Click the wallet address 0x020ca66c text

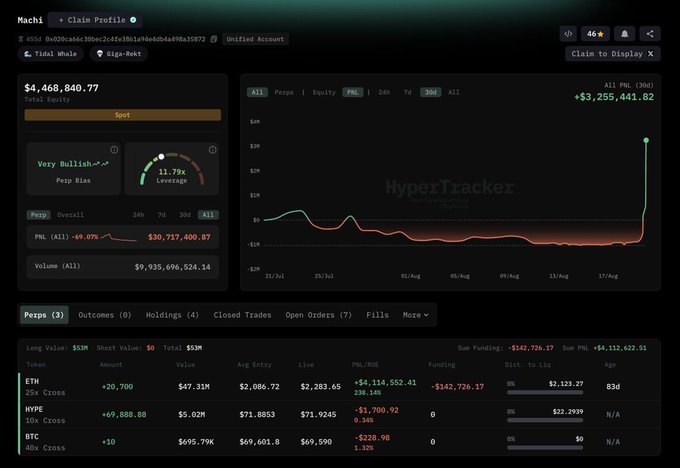pyautogui.click(x=125, y=39)
